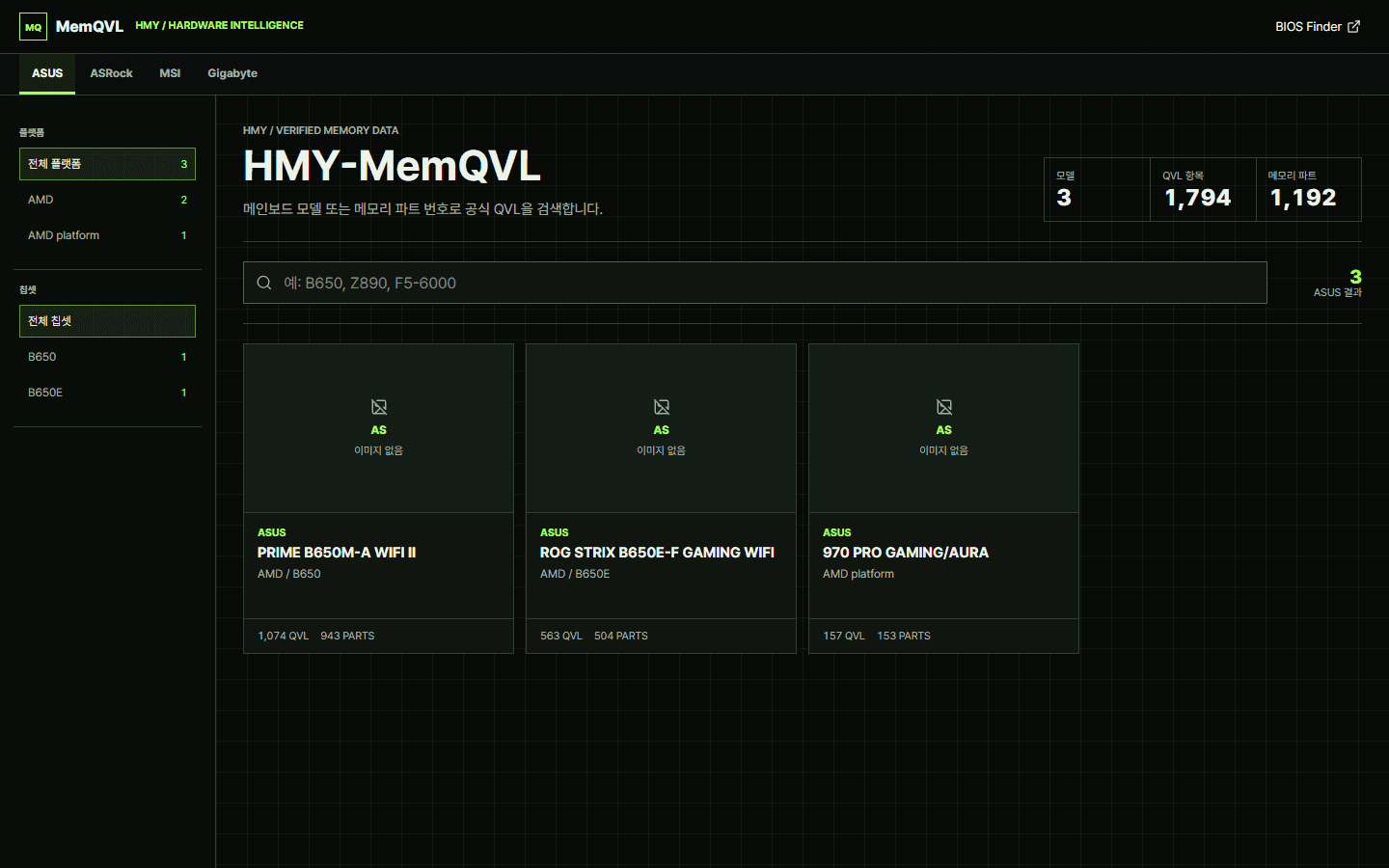
Task: Click the '504 PARTS' text
Action: (621, 636)
